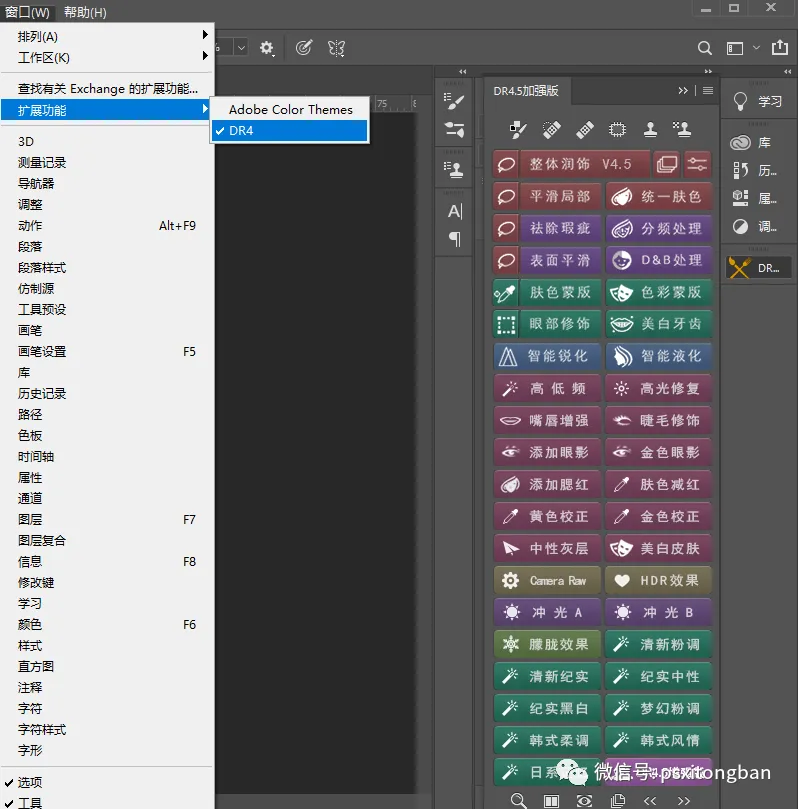Click marquee icon next to 眼部修饰
This screenshot has width=798, height=809.
(506, 324)
